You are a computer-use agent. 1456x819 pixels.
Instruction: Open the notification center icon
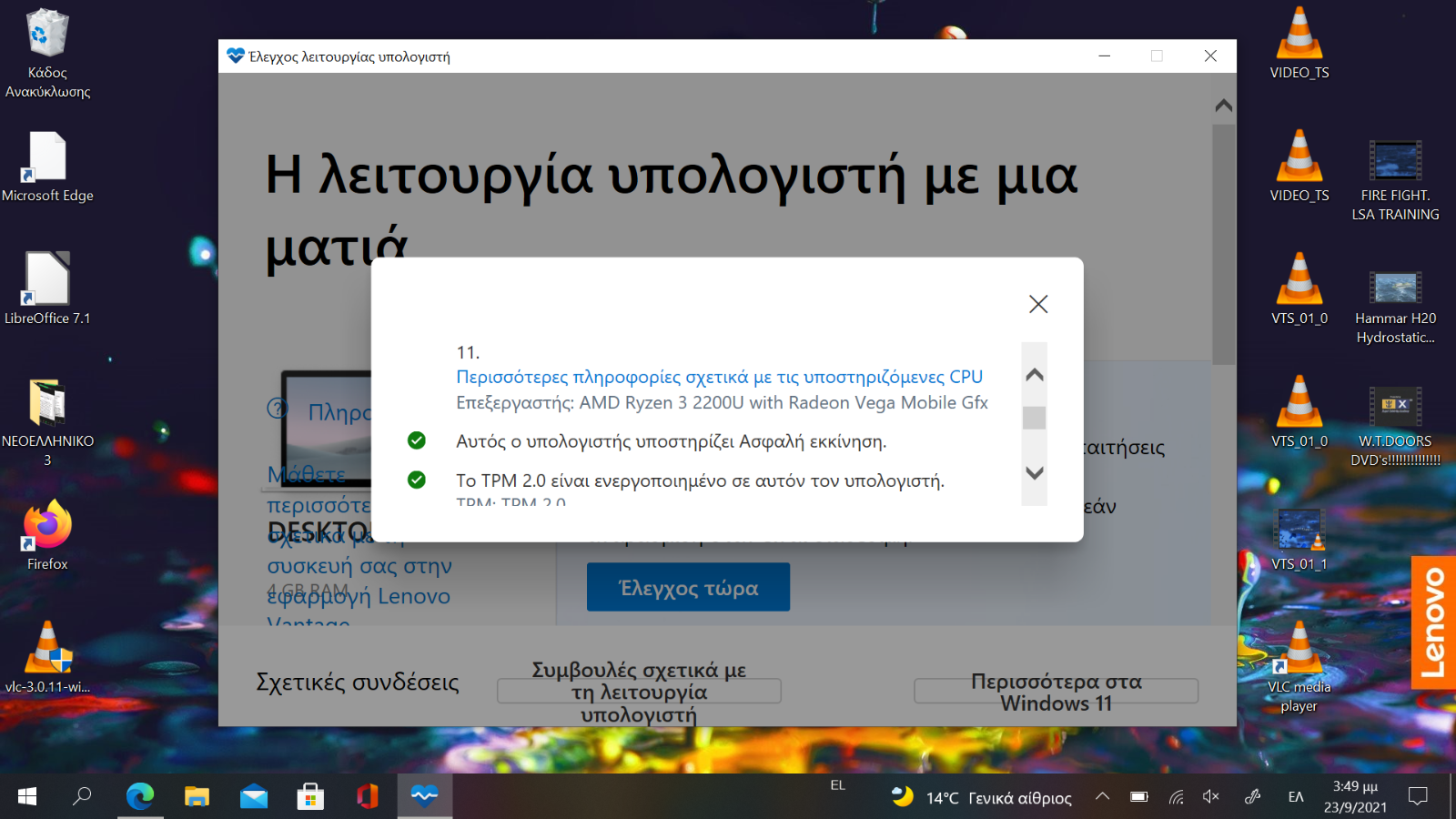[x=1418, y=796]
